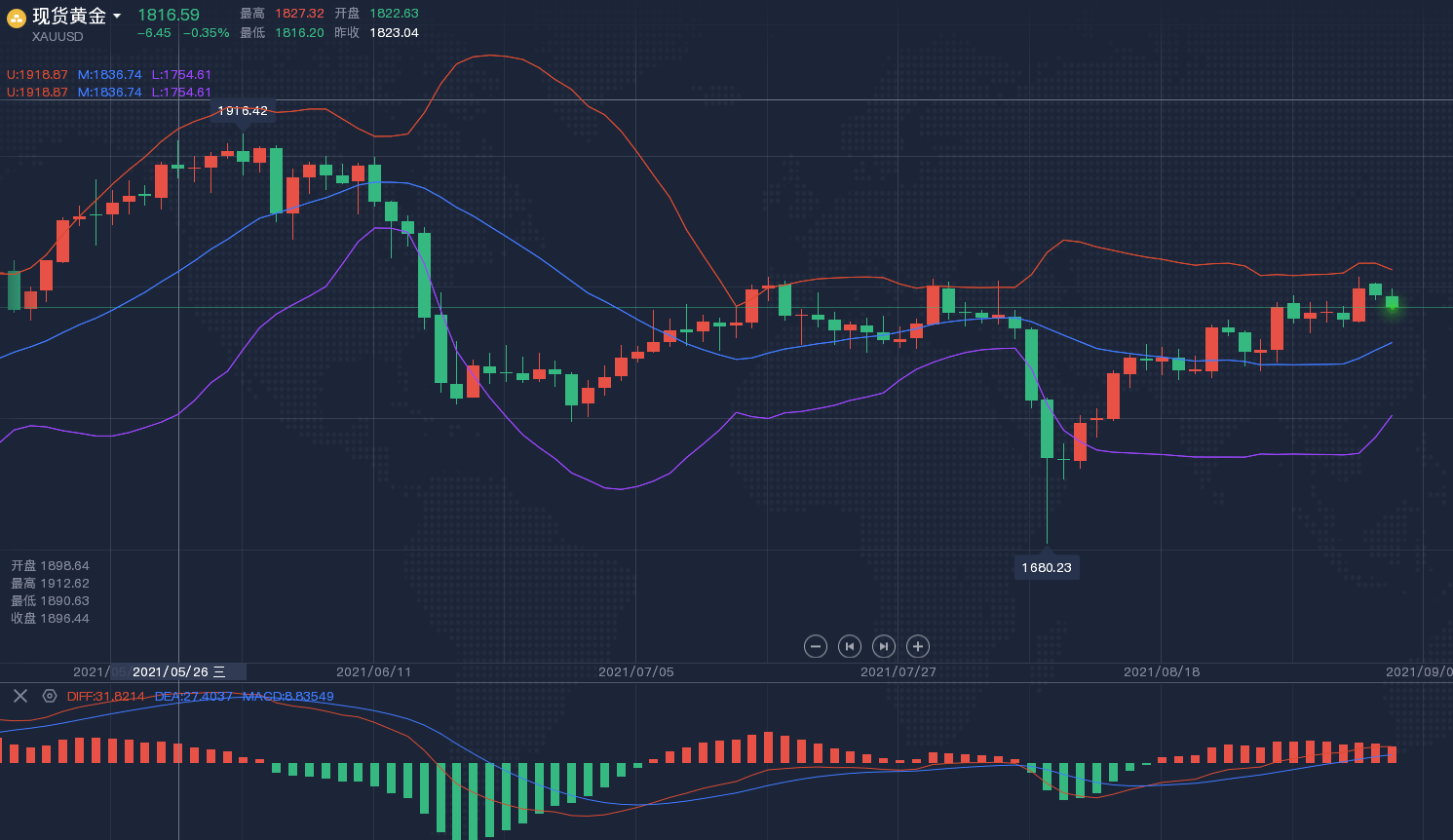Zoom in the chart with plus button

[x=918, y=646]
